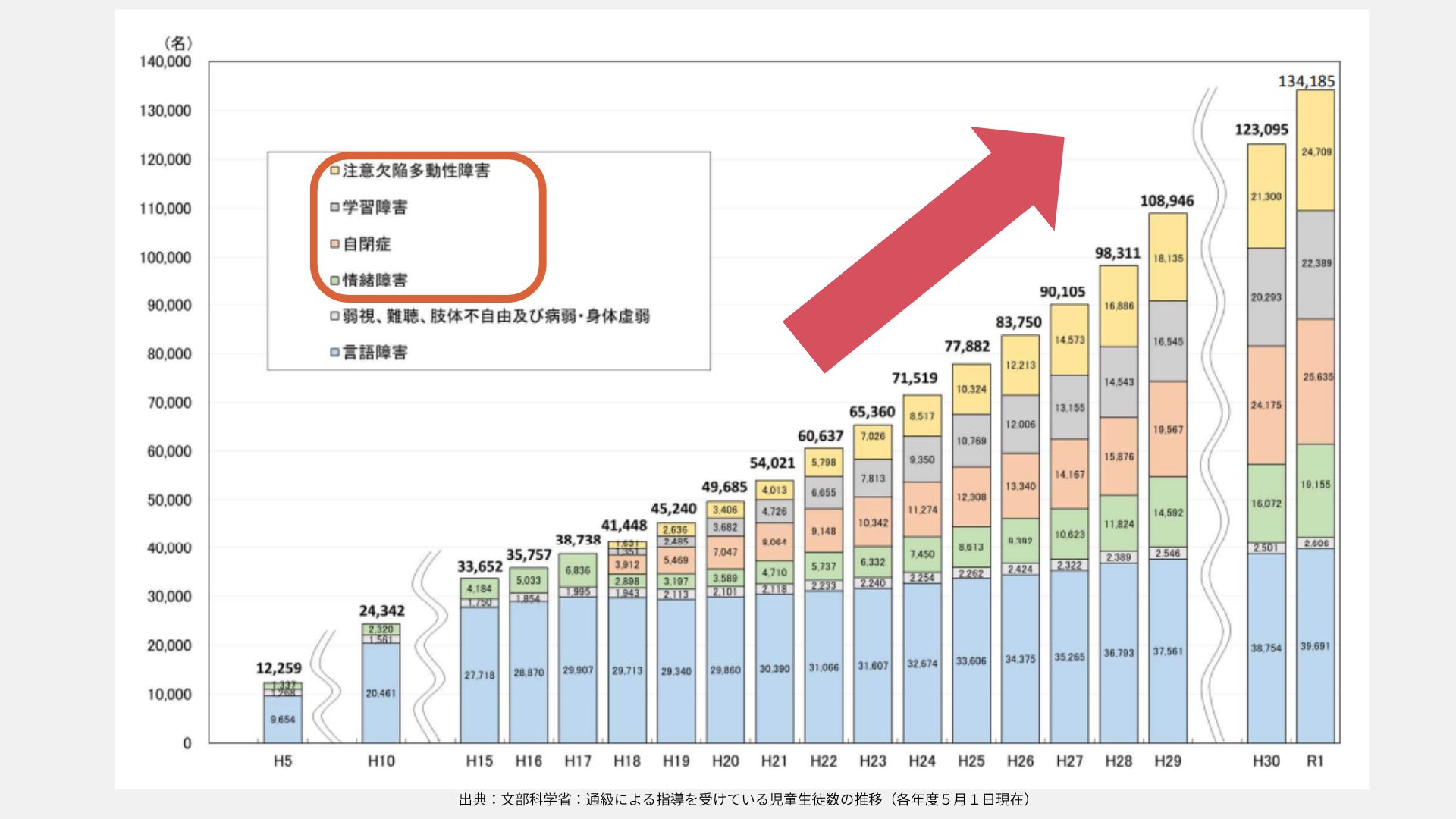Click the H5 axis label
This screenshot has width=1456, height=819.
pyautogui.click(x=282, y=761)
